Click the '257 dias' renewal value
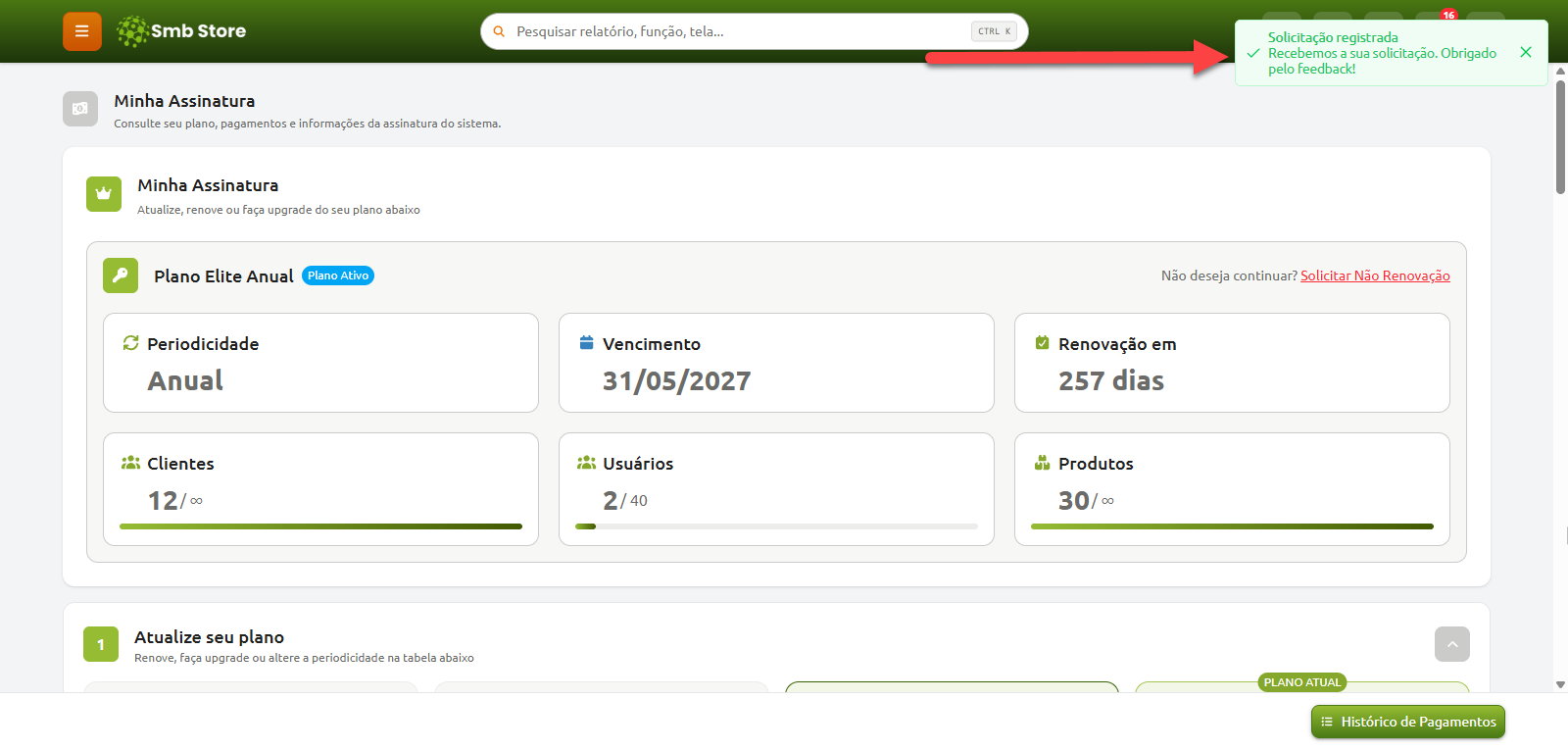This screenshot has height=750, width=1568. 1111,380
